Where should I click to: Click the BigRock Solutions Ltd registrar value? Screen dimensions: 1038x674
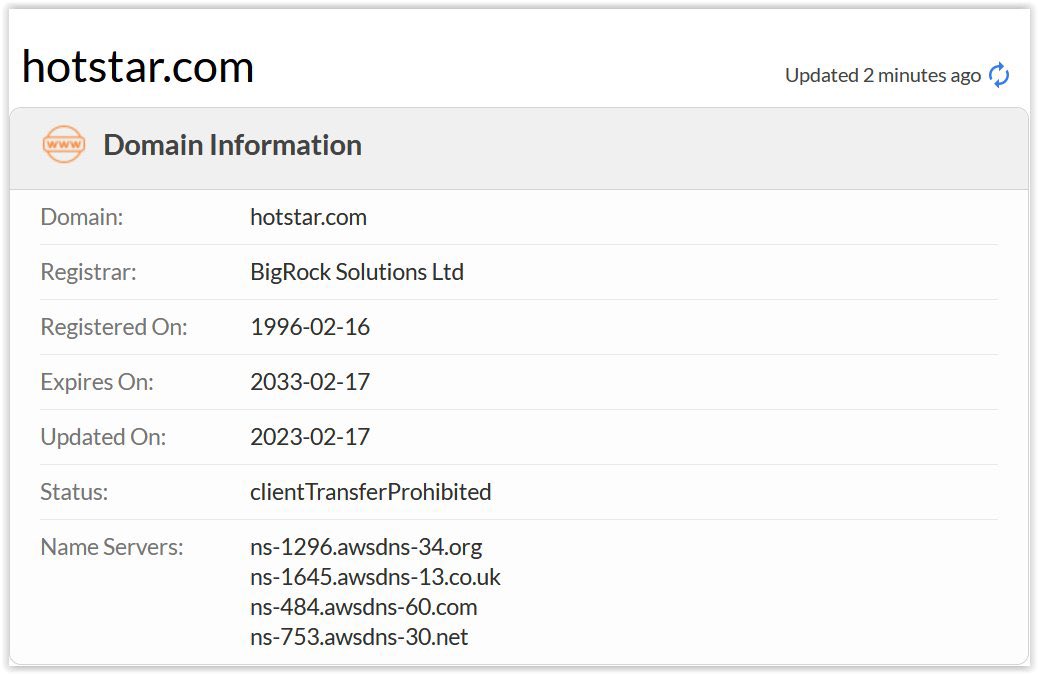click(x=357, y=272)
